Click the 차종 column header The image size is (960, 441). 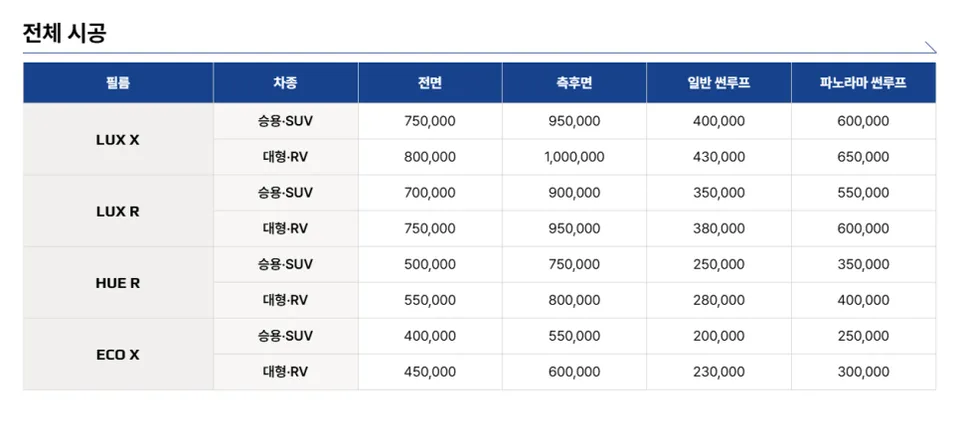[285, 83]
